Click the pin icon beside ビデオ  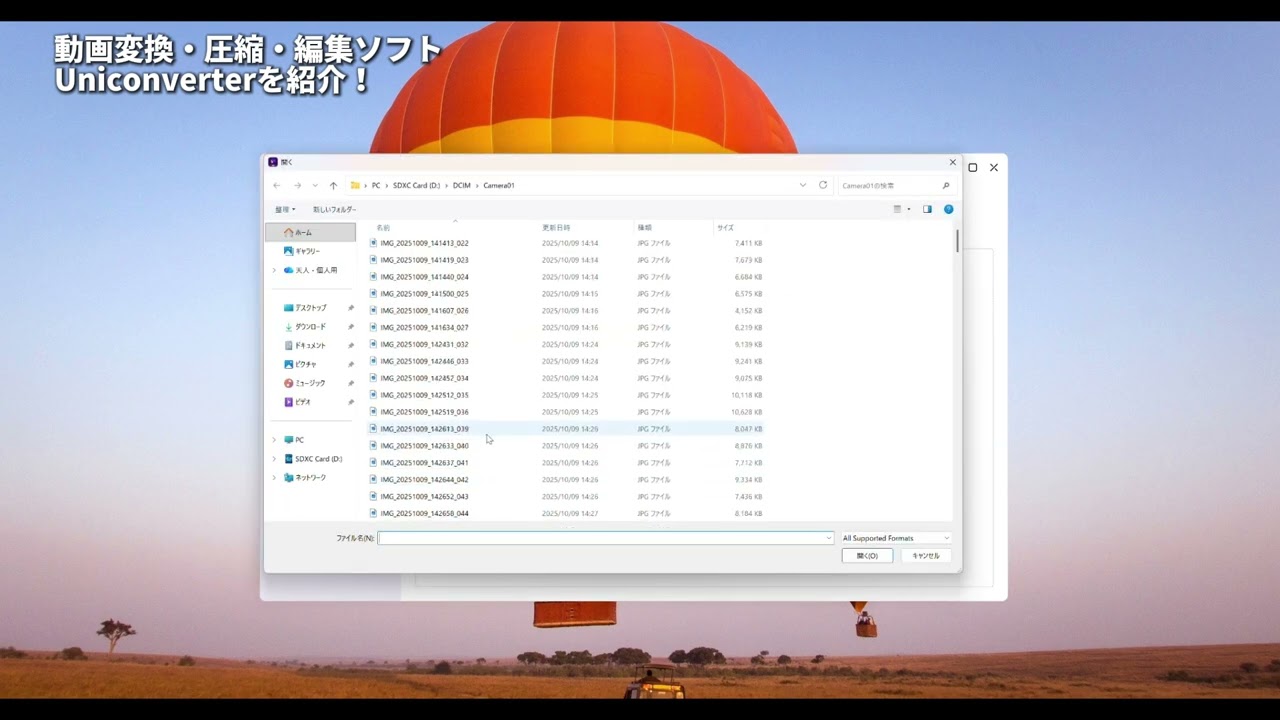pos(350,402)
